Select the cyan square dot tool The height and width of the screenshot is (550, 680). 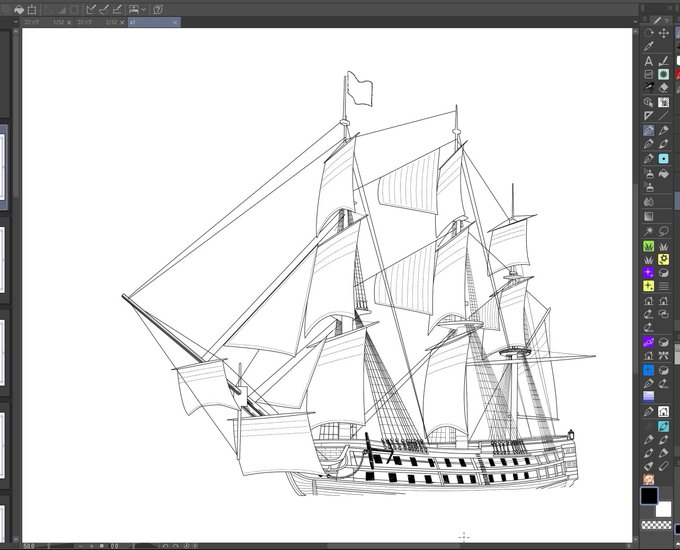(664, 158)
